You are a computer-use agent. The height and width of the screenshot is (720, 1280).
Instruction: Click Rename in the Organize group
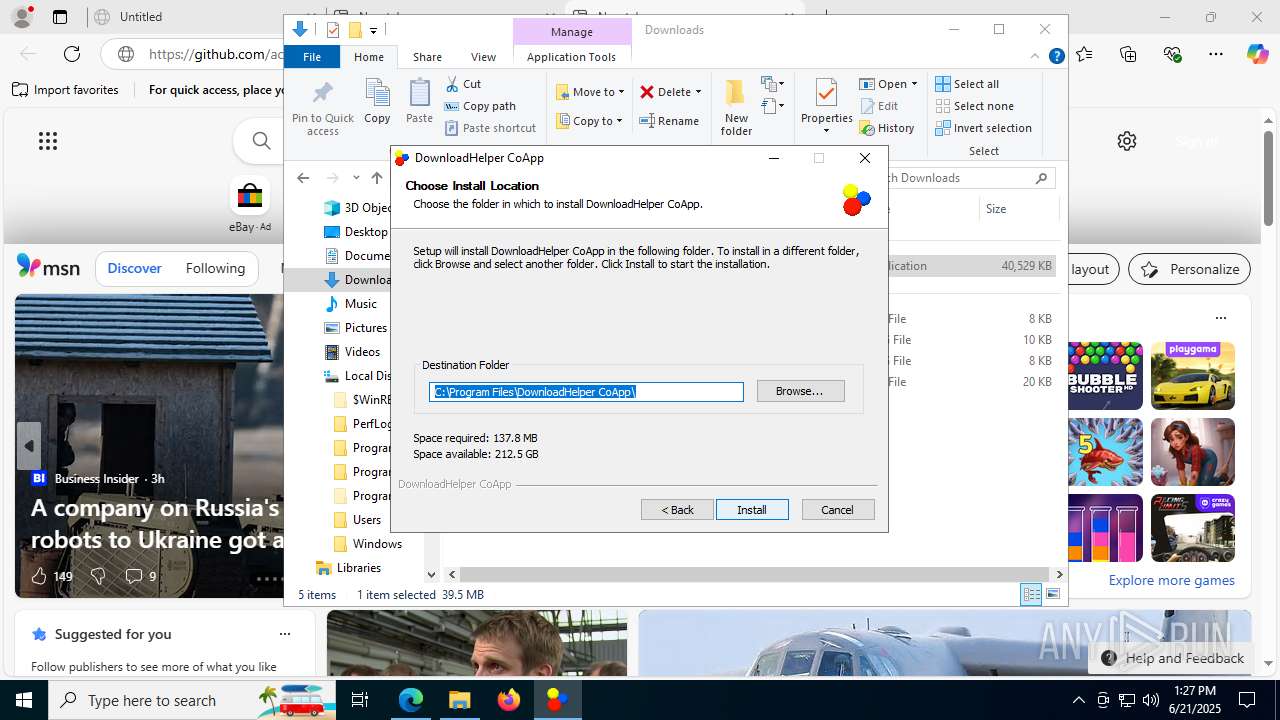click(x=669, y=121)
